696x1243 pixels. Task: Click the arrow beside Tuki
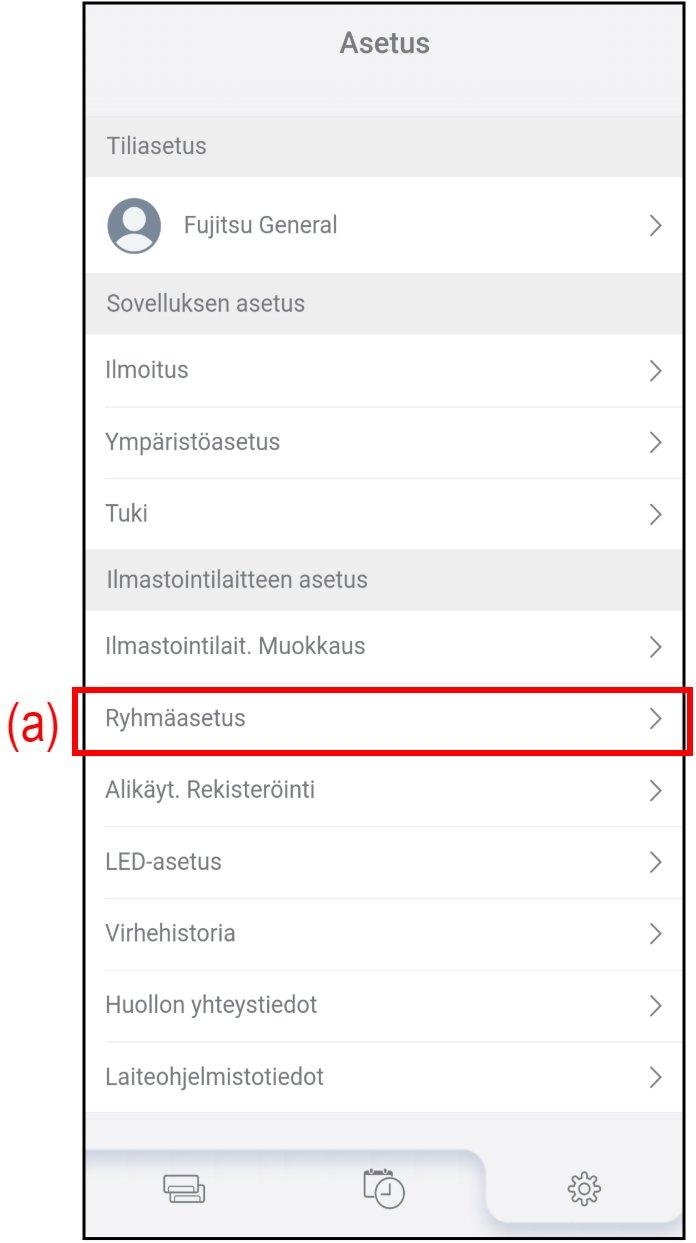point(656,515)
